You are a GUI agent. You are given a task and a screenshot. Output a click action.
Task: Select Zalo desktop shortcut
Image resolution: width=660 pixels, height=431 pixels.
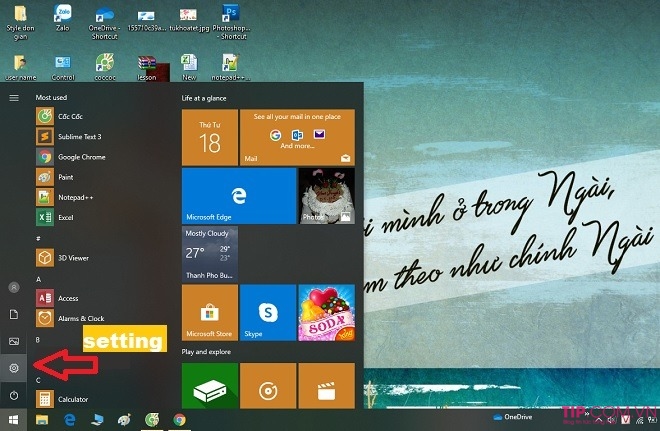point(63,18)
